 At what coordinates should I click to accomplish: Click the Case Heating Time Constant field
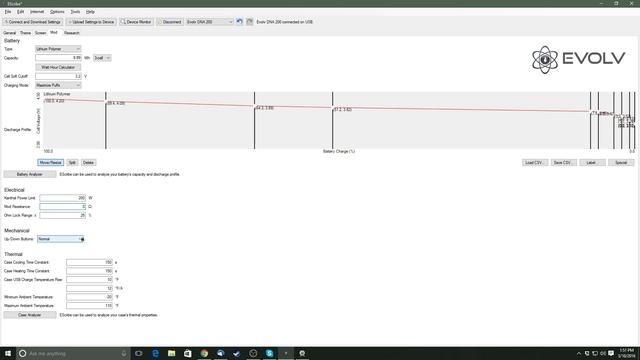(x=89, y=271)
